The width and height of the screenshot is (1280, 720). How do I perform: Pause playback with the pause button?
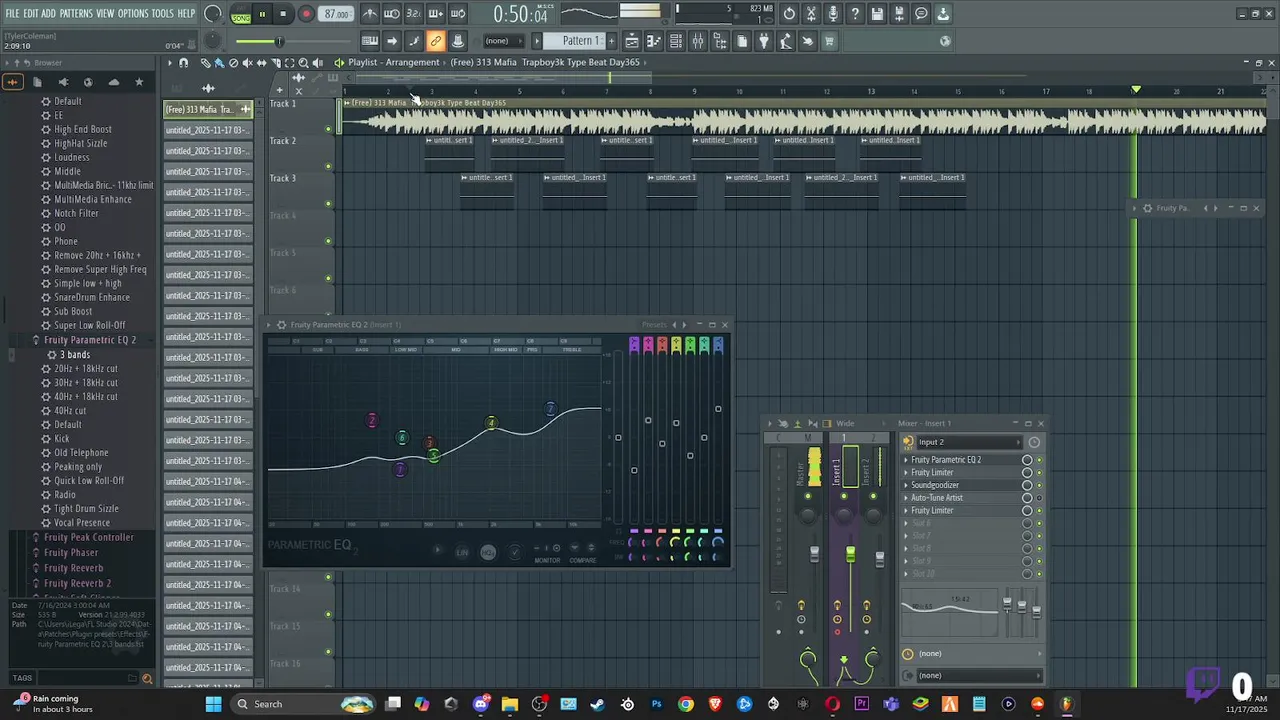pyautogui.click(x=262, y=14)
